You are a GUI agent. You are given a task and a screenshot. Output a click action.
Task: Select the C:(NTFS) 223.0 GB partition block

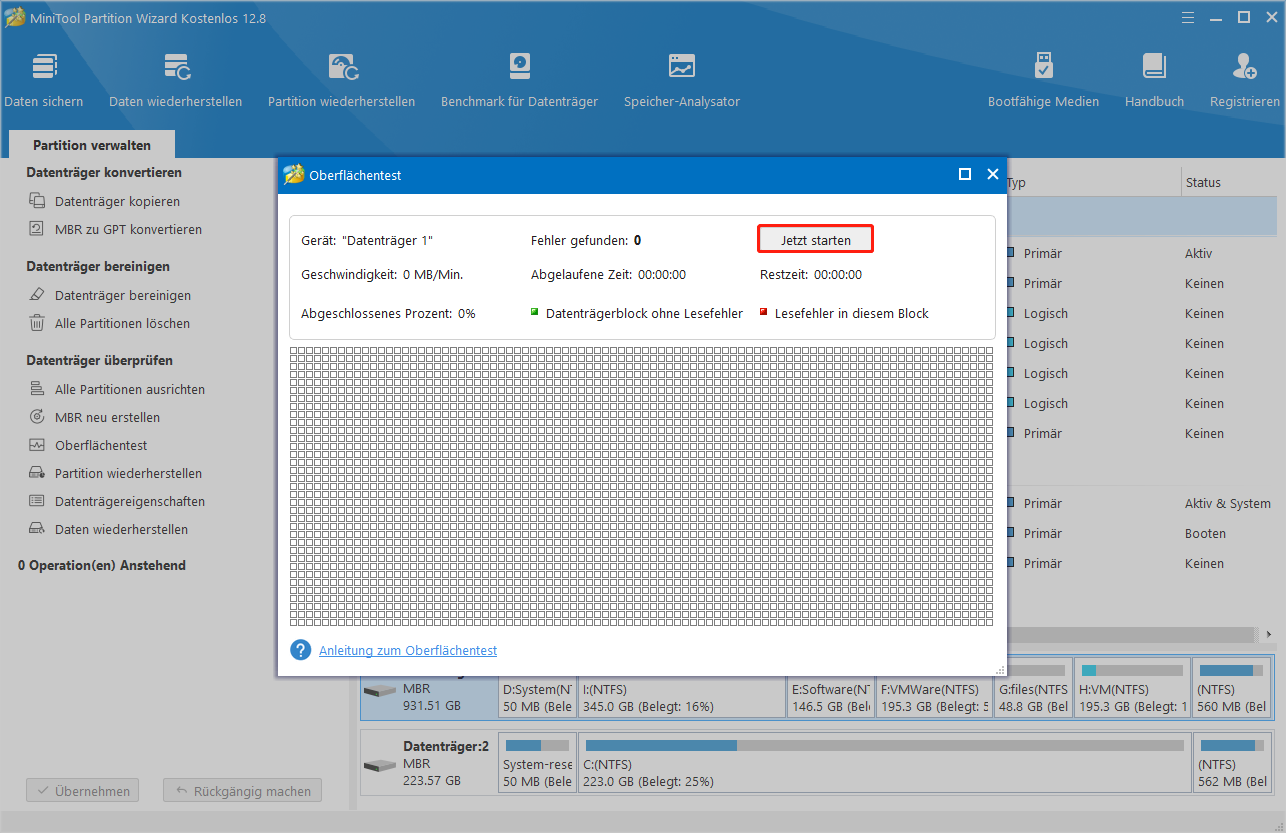(x=885, y=765)
